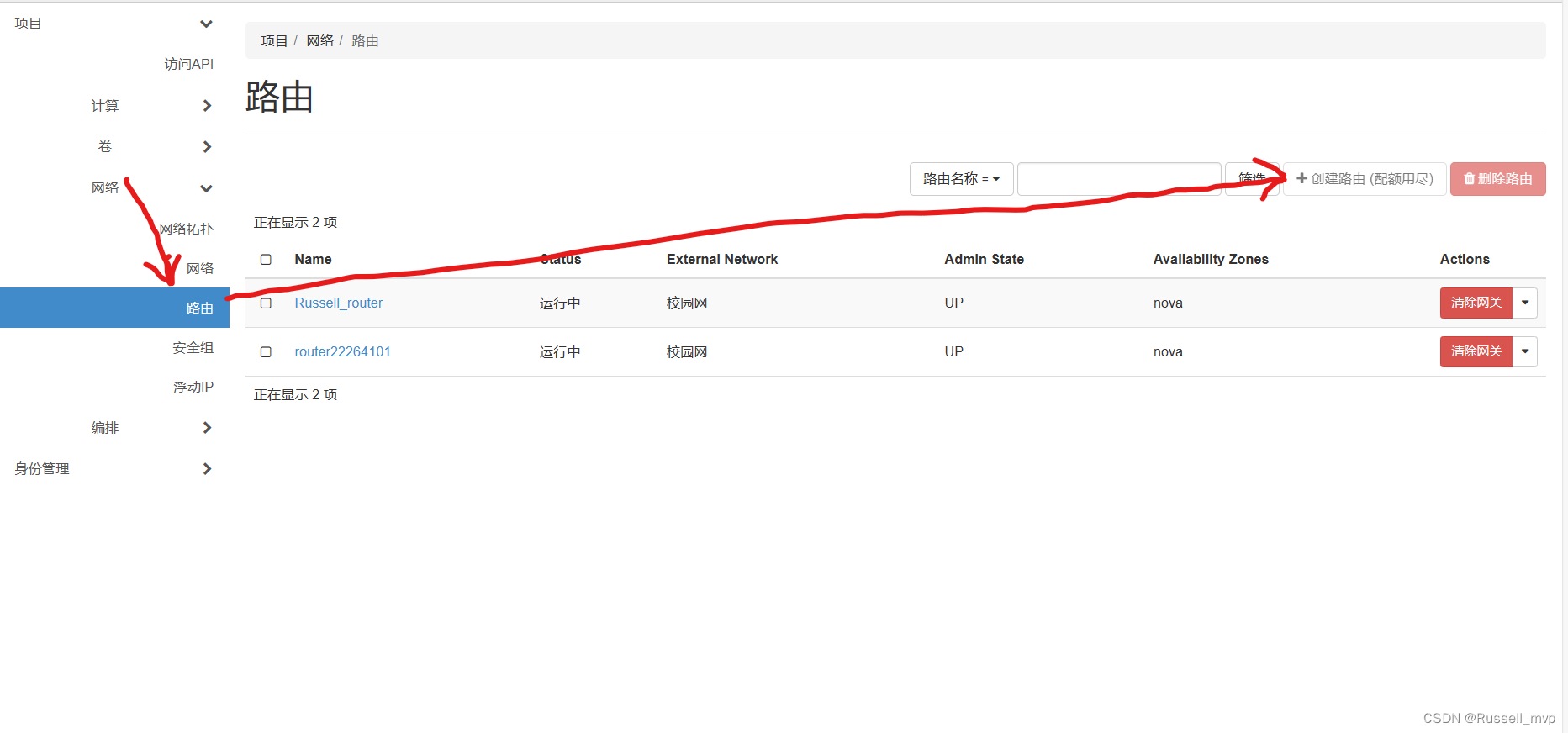Click the 项目 breadcrumb link
1568x733 pixels.
pos(274,40)
